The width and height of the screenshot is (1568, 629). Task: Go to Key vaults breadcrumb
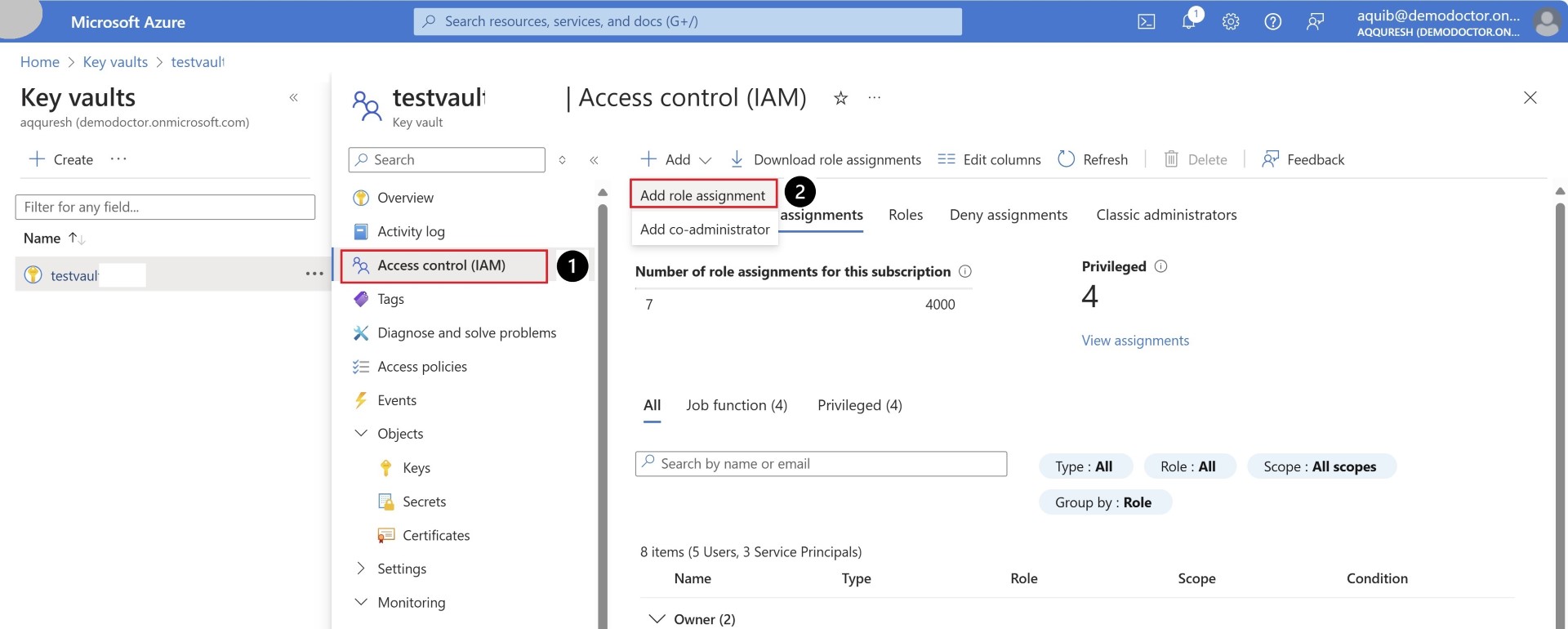(x=115, y=62)
